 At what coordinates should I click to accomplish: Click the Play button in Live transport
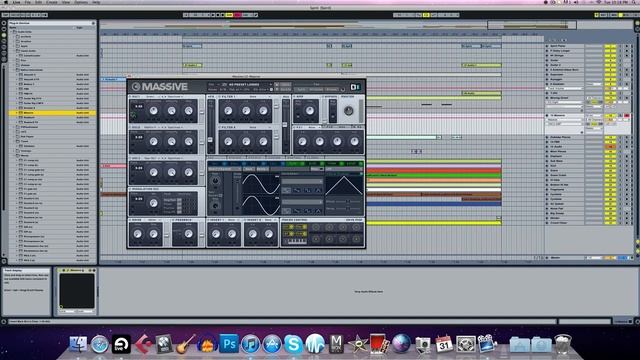(213, 15)
